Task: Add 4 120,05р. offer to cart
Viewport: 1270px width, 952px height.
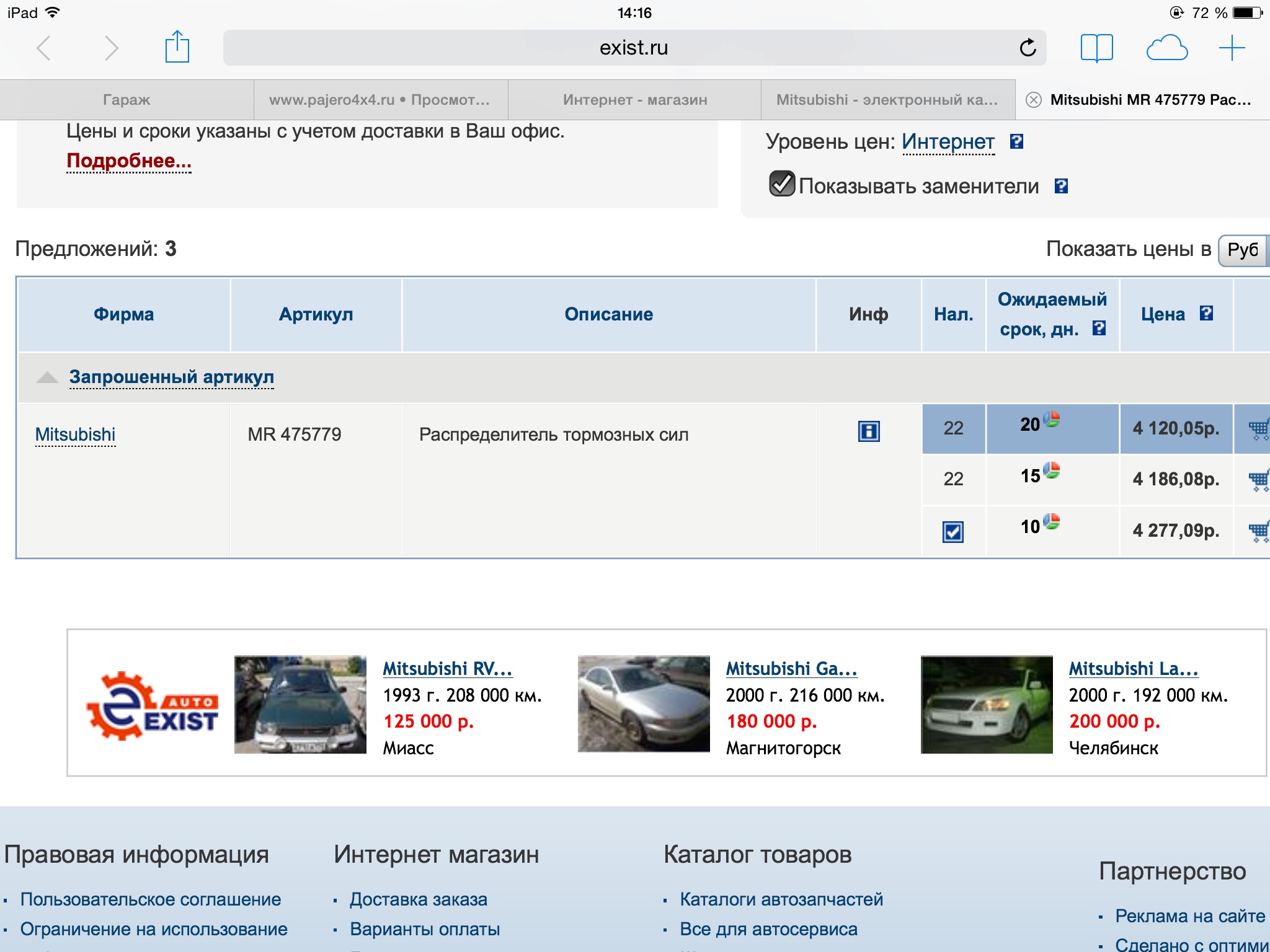Action: point(1259,428)
